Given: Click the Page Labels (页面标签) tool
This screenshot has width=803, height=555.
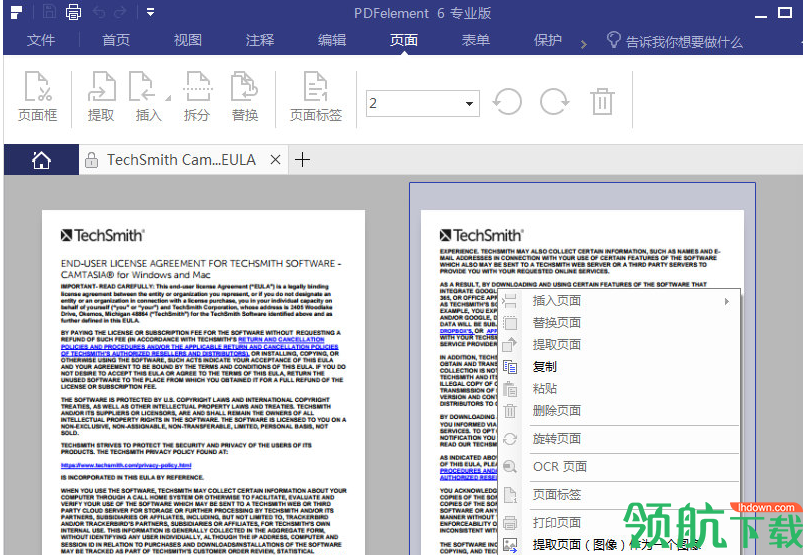Looking at the screenshot, I should point(315,97).
